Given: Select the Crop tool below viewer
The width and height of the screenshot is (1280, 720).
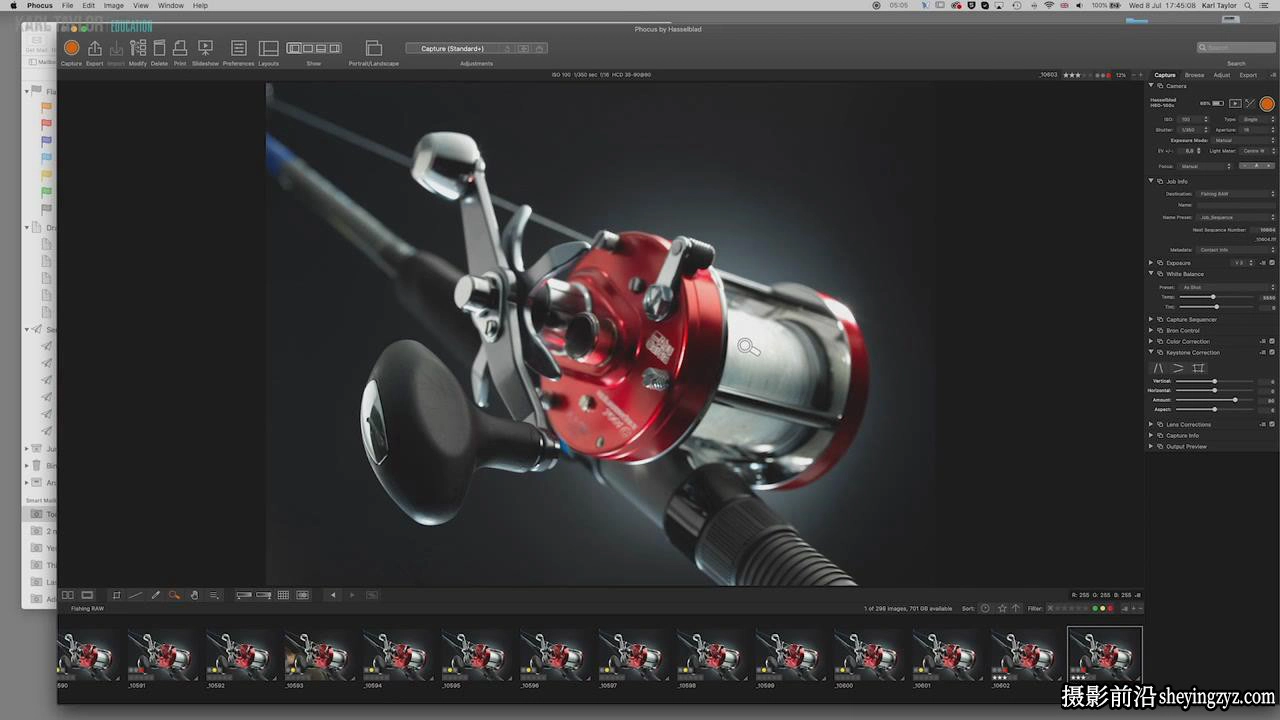Looking at the screenshot, I should click(x=116, y=595).
